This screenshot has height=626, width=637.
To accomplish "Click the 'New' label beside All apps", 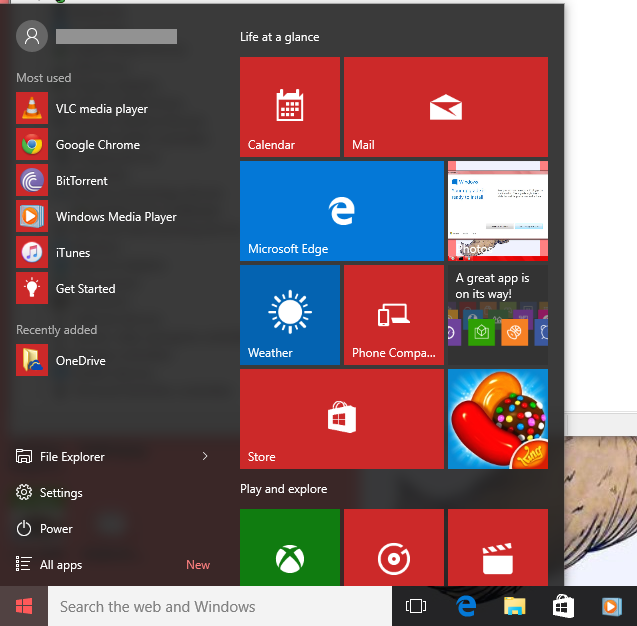I will pos(198,565).
